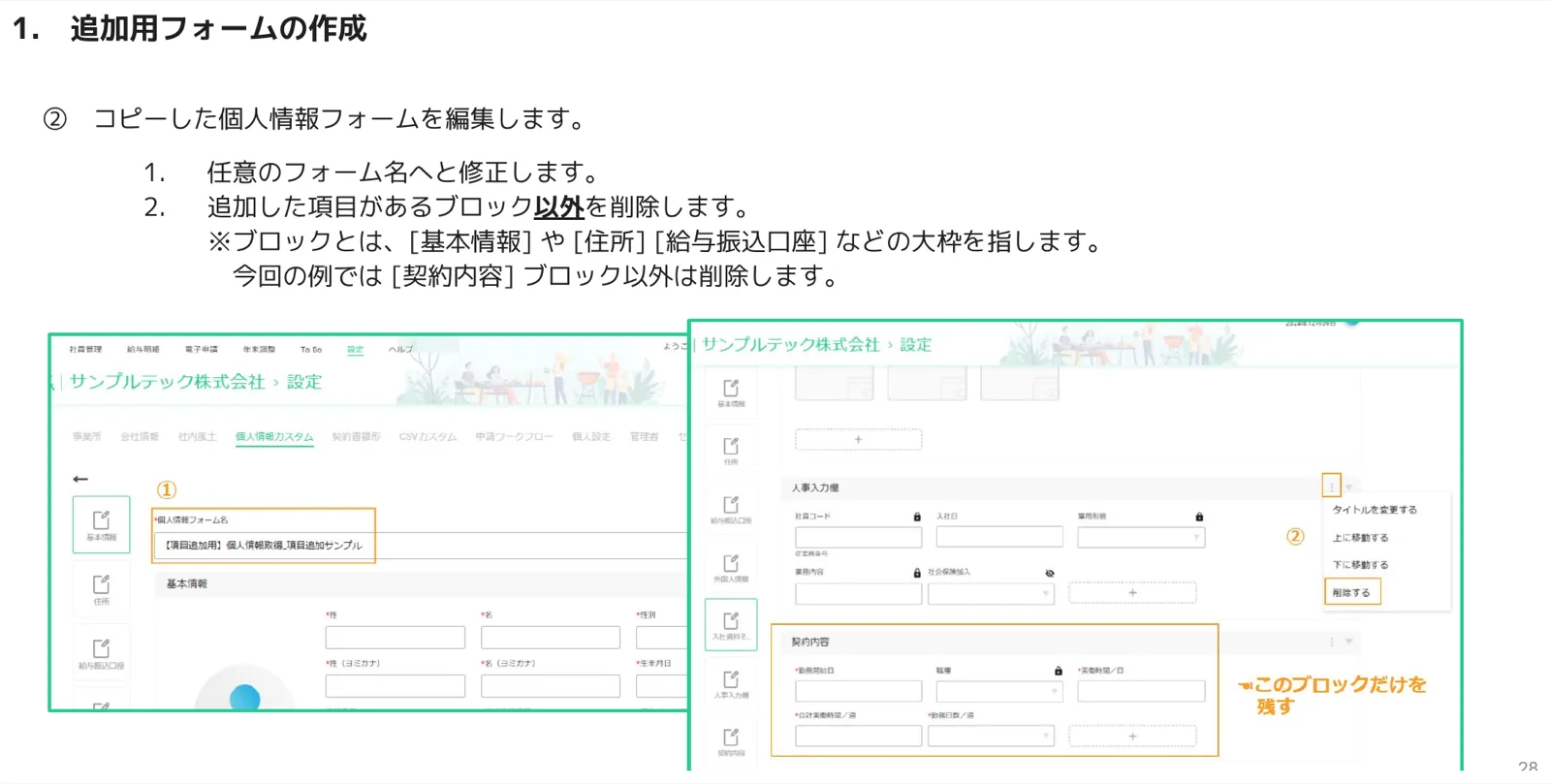This screenshot has height=784, width=1551.
Task: Switch to 申請ワークフロー settings tab
Action: 514,437
